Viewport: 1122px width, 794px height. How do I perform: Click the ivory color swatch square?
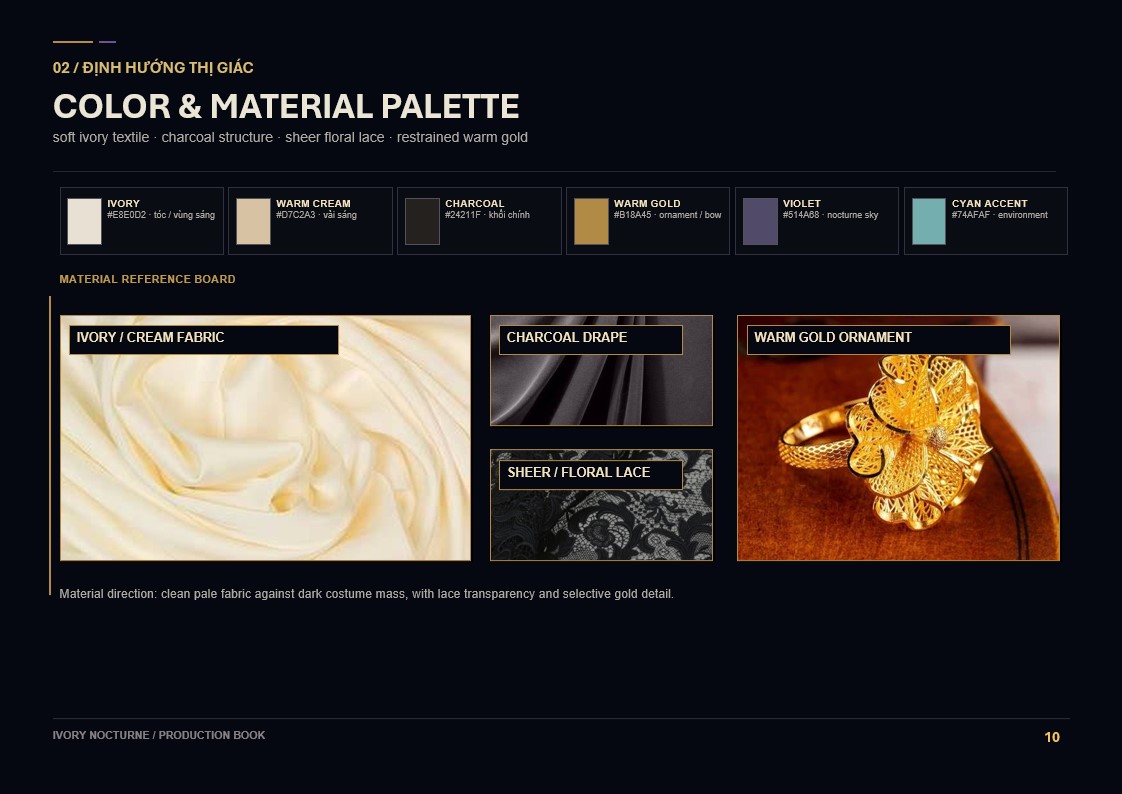(x=84, y=222)
